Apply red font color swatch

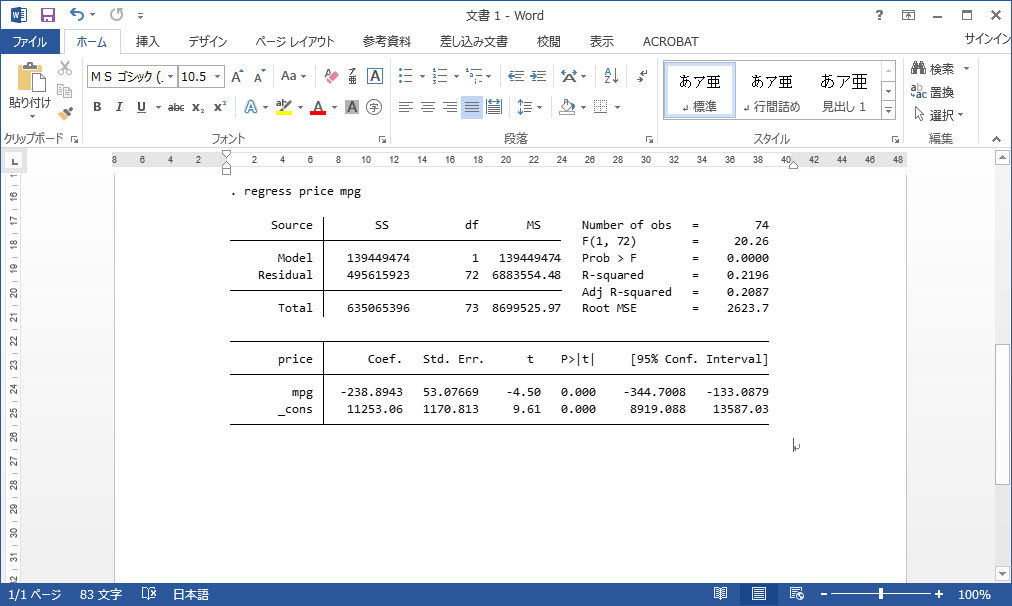(x=318, y=107)
